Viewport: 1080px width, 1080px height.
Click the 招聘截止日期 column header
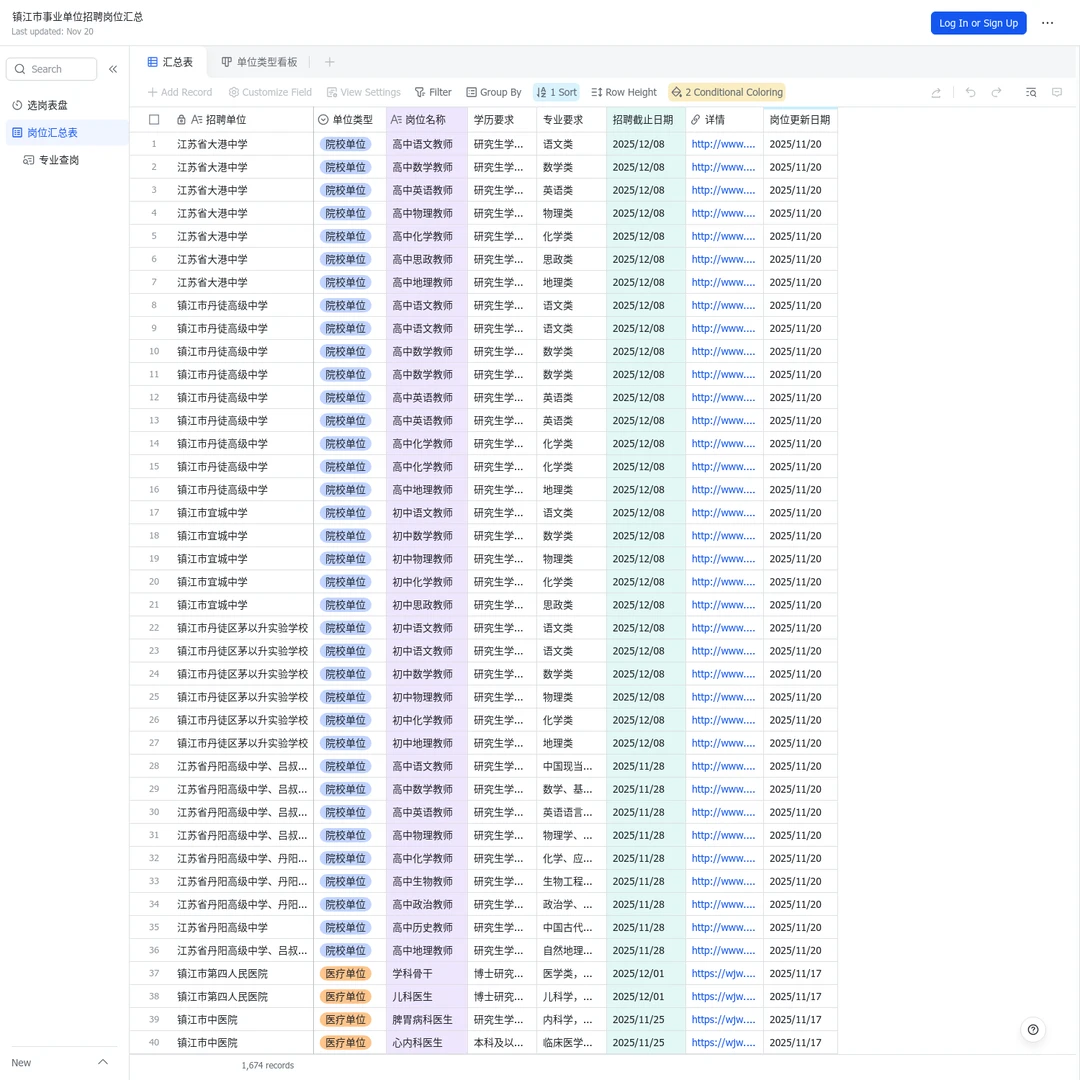click(646, 120)
